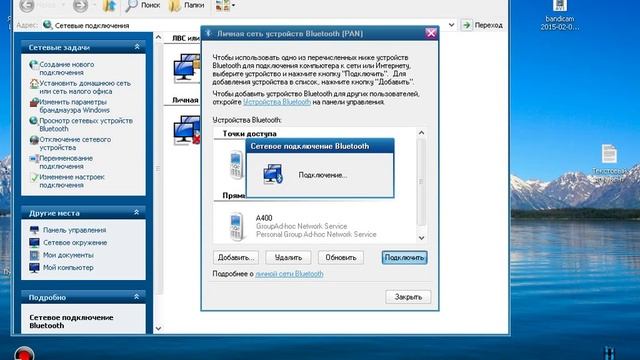This screenshot has width=640, height=360.
Task: Click the Up folder icon in toolbar
Action: [109, 5]
